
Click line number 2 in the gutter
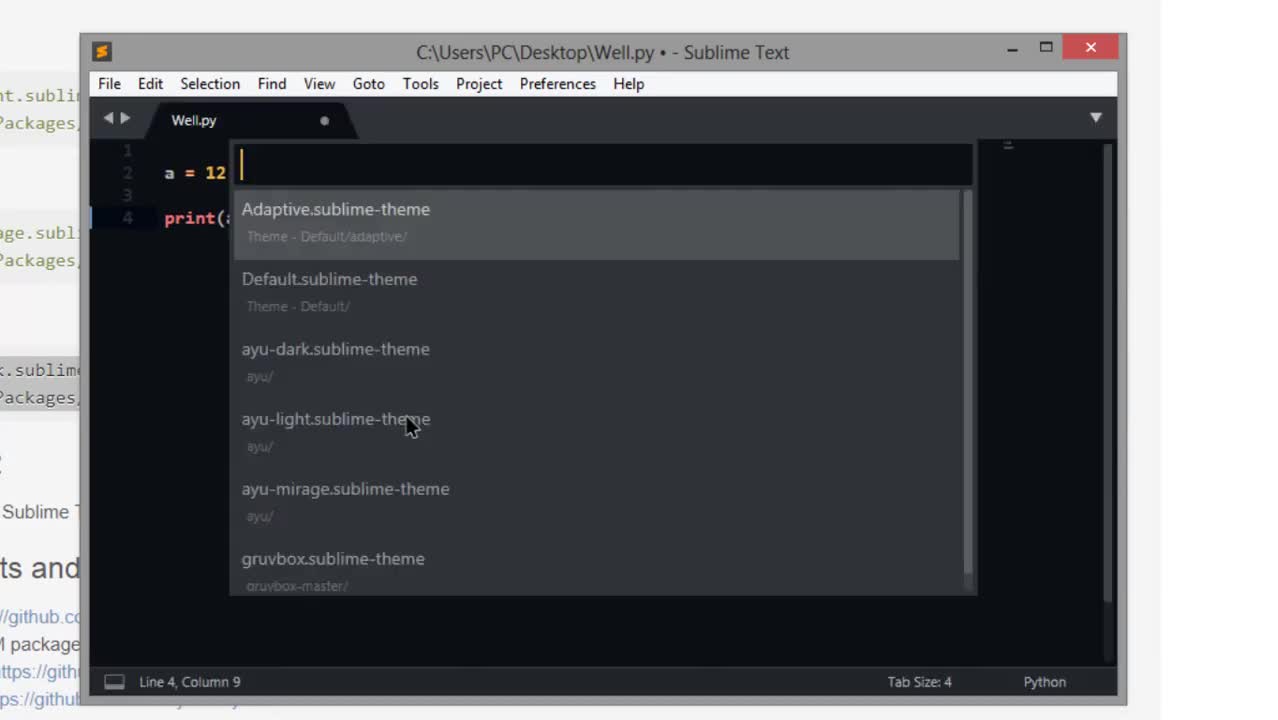[127, 173]
